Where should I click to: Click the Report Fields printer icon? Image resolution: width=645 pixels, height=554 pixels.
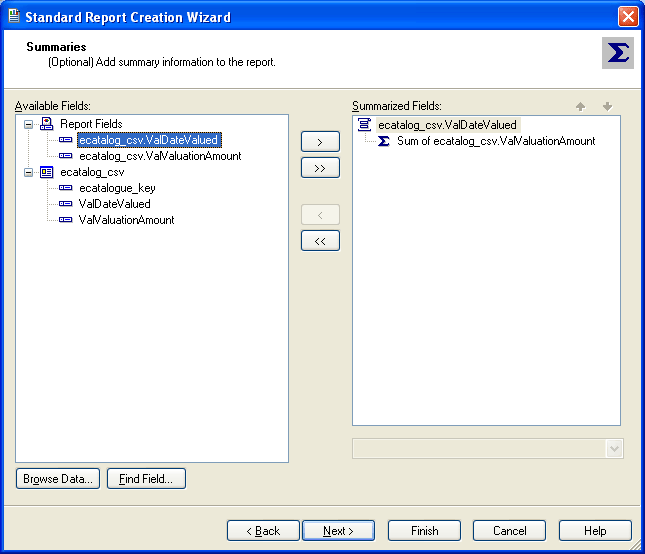click(x=46, y=124)
